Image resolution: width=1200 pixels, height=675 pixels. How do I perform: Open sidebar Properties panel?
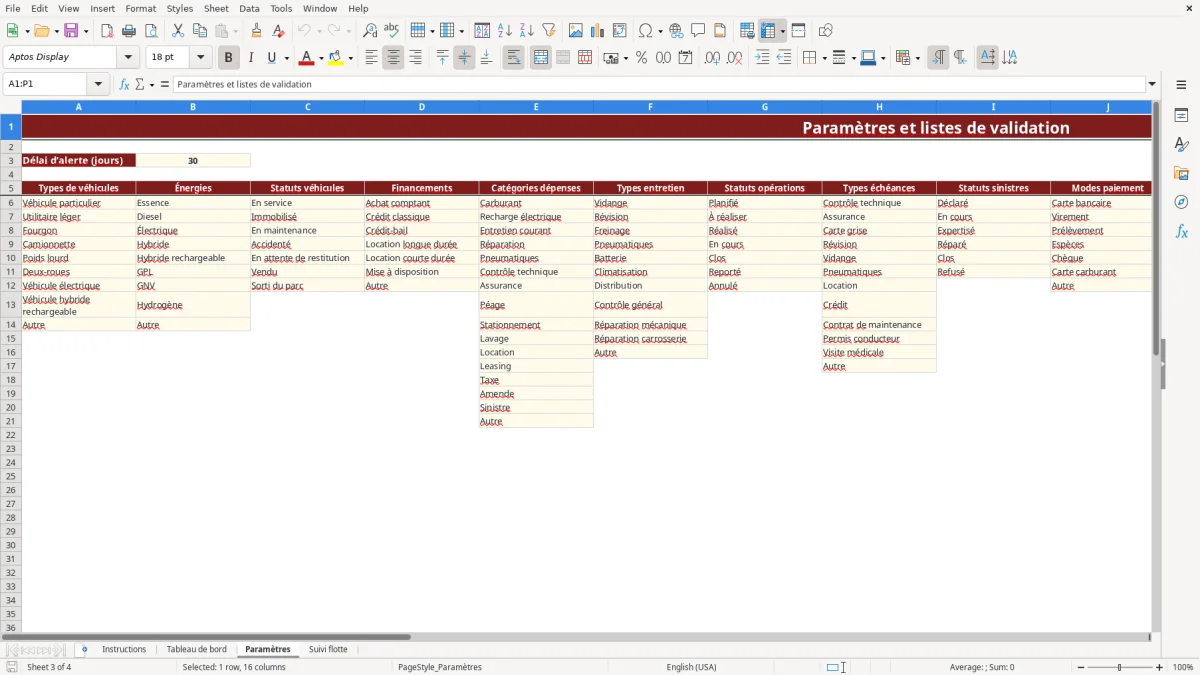click(1181, 116)
